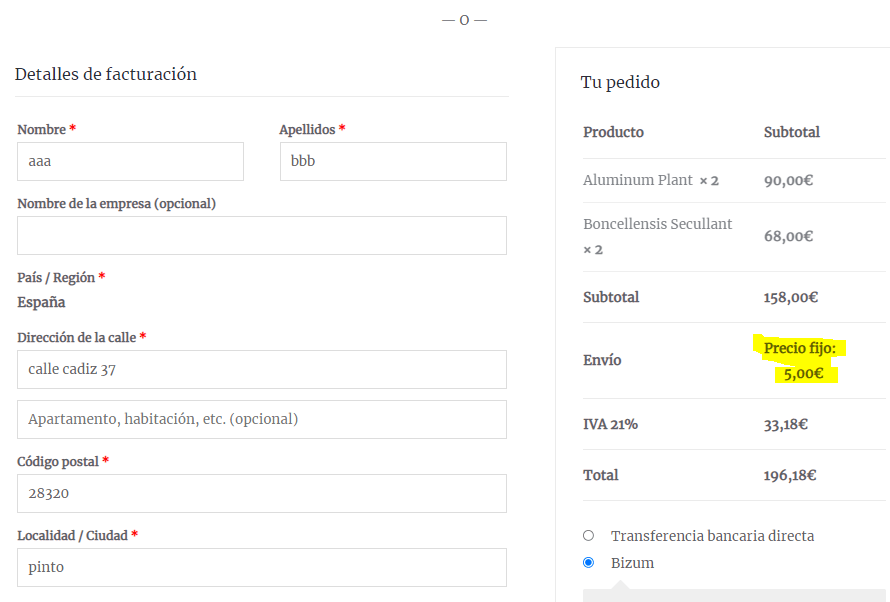Click the Apartamento, habitación optional field
The image size is (890, 602).
(262, 419)
